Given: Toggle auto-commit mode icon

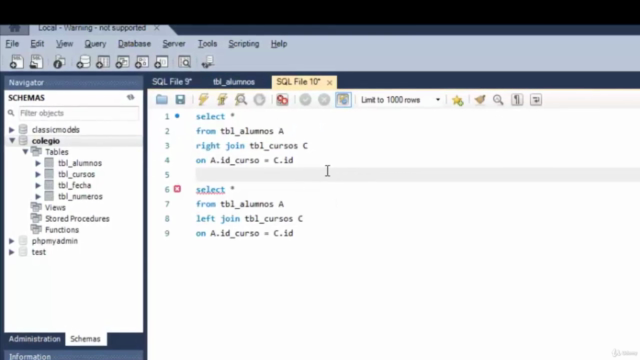Looking at the screenshot, I should click(343, 100).
